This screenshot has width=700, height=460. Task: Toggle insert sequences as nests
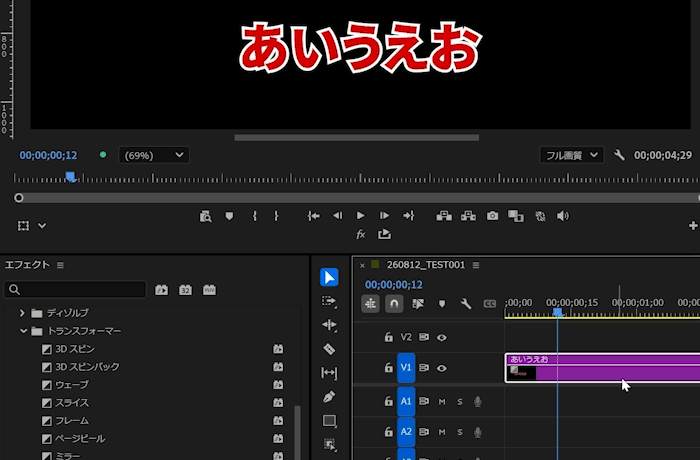click(370, 304)
